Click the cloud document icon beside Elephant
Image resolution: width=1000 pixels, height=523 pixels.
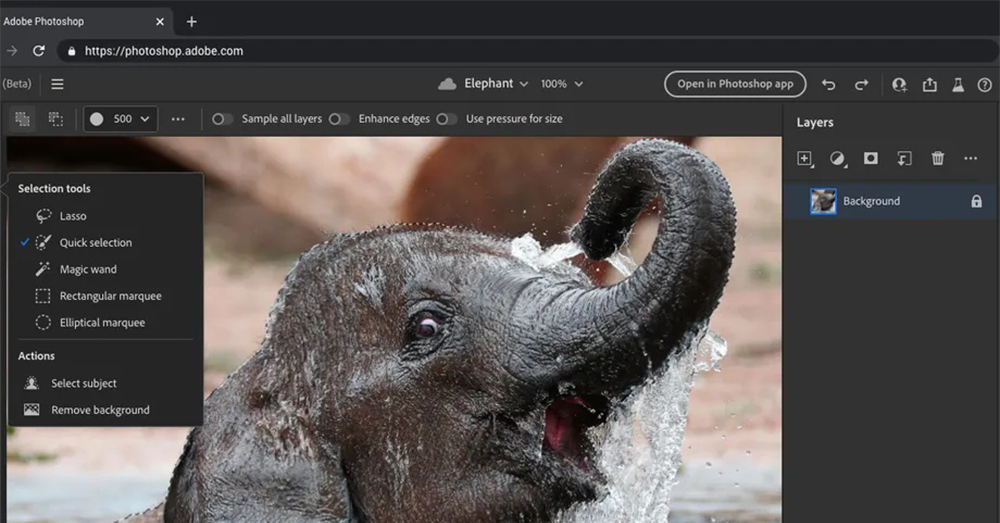[447, 84]
